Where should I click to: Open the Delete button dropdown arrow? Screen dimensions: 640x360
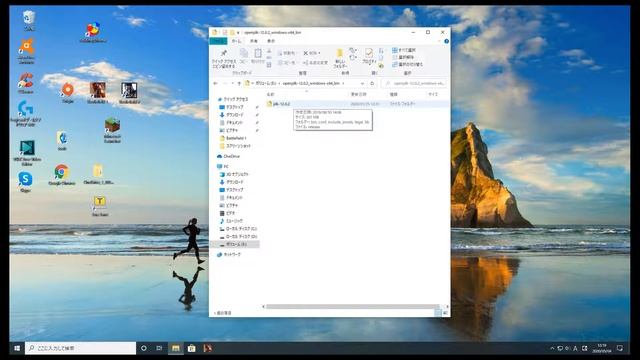(319, 53)
